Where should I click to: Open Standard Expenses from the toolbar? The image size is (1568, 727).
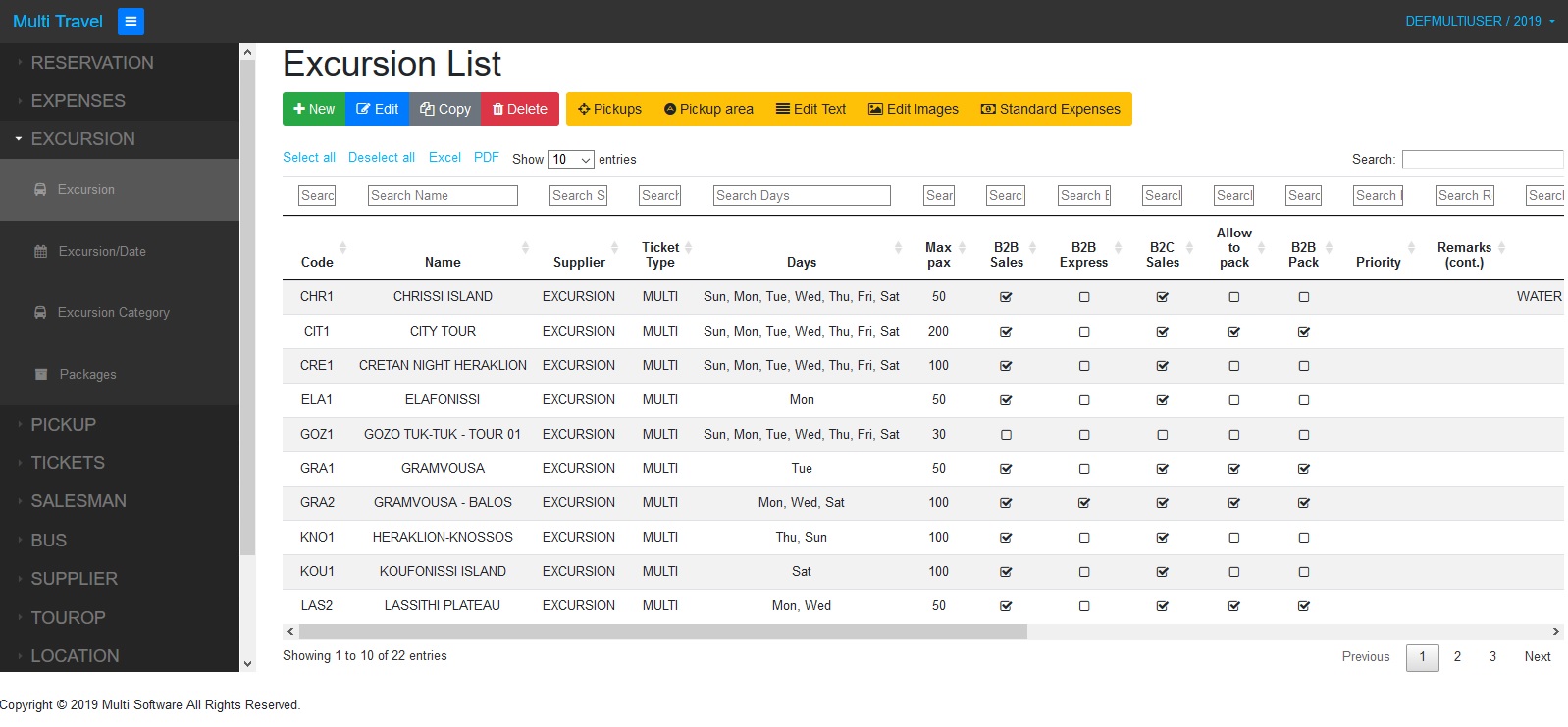(1050, 109)
